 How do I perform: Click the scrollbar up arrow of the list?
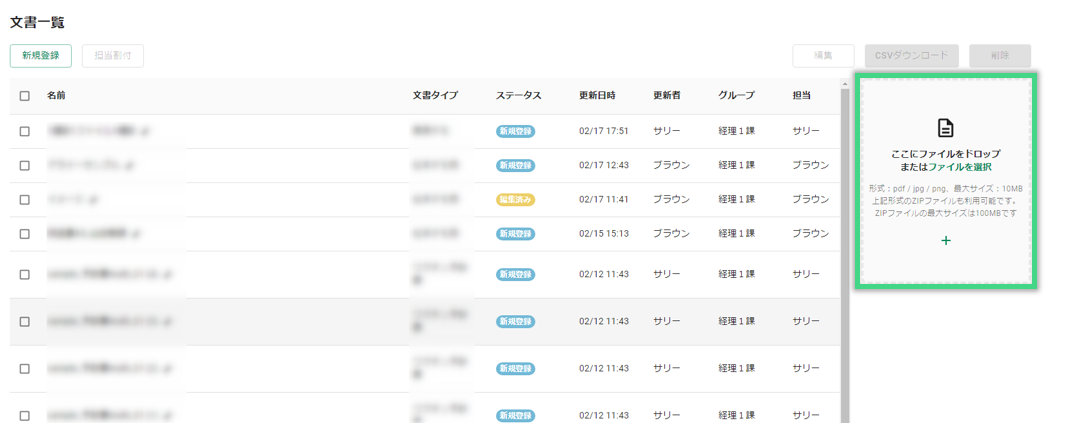pos(845,84)
